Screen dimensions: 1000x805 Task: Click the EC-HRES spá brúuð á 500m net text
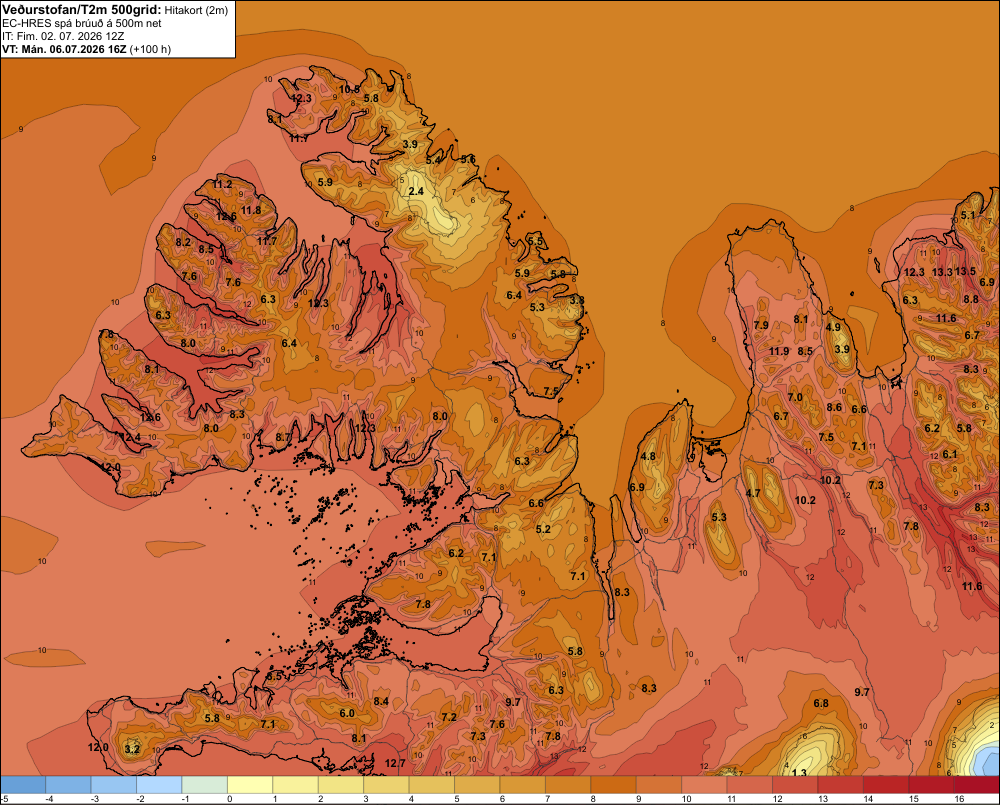point(82,23)
